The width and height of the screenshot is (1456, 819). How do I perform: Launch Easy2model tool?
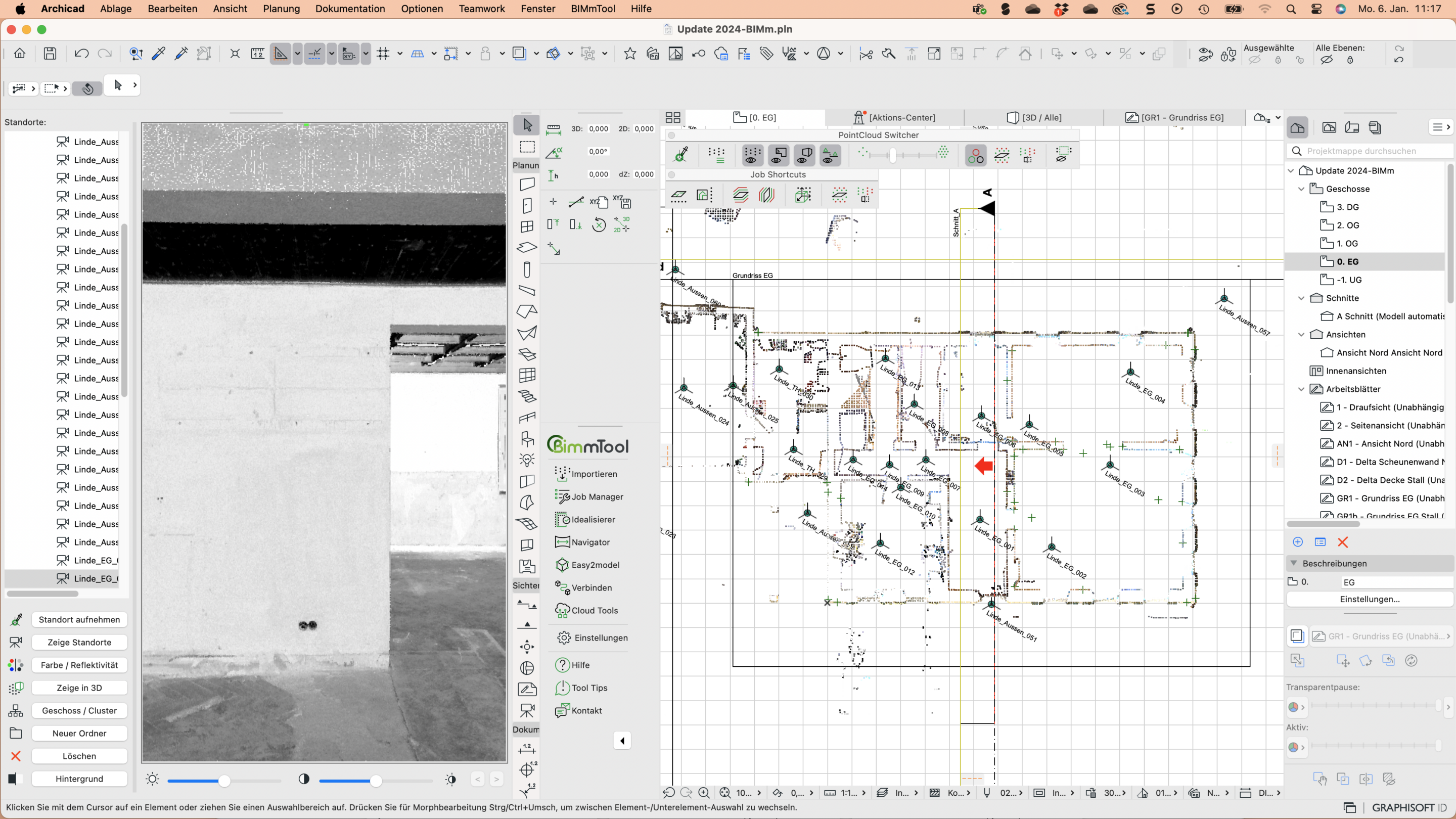coord(587,564)
